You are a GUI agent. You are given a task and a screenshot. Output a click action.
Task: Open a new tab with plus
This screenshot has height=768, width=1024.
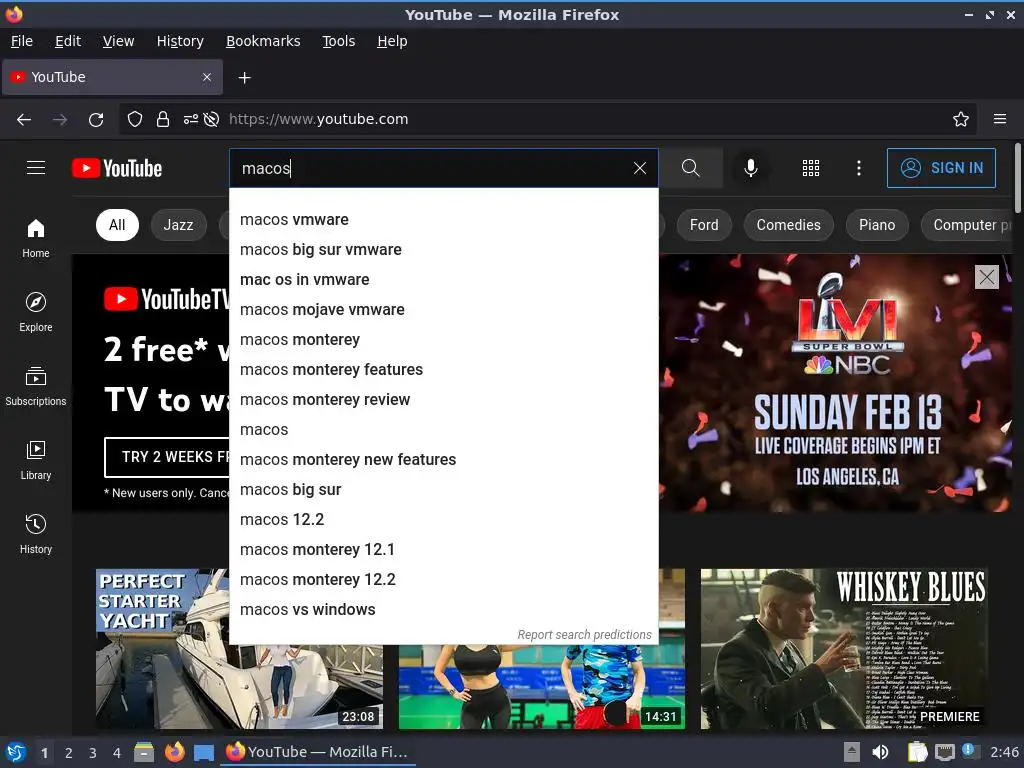[x=244, y=78]
